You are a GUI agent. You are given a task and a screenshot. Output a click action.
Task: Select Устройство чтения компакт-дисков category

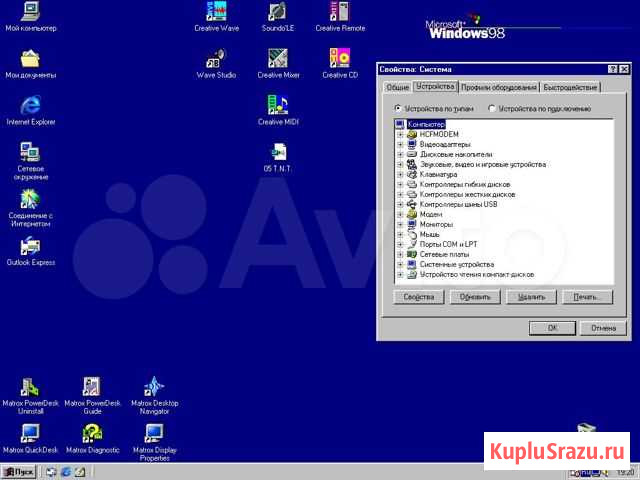pos(477,275)
